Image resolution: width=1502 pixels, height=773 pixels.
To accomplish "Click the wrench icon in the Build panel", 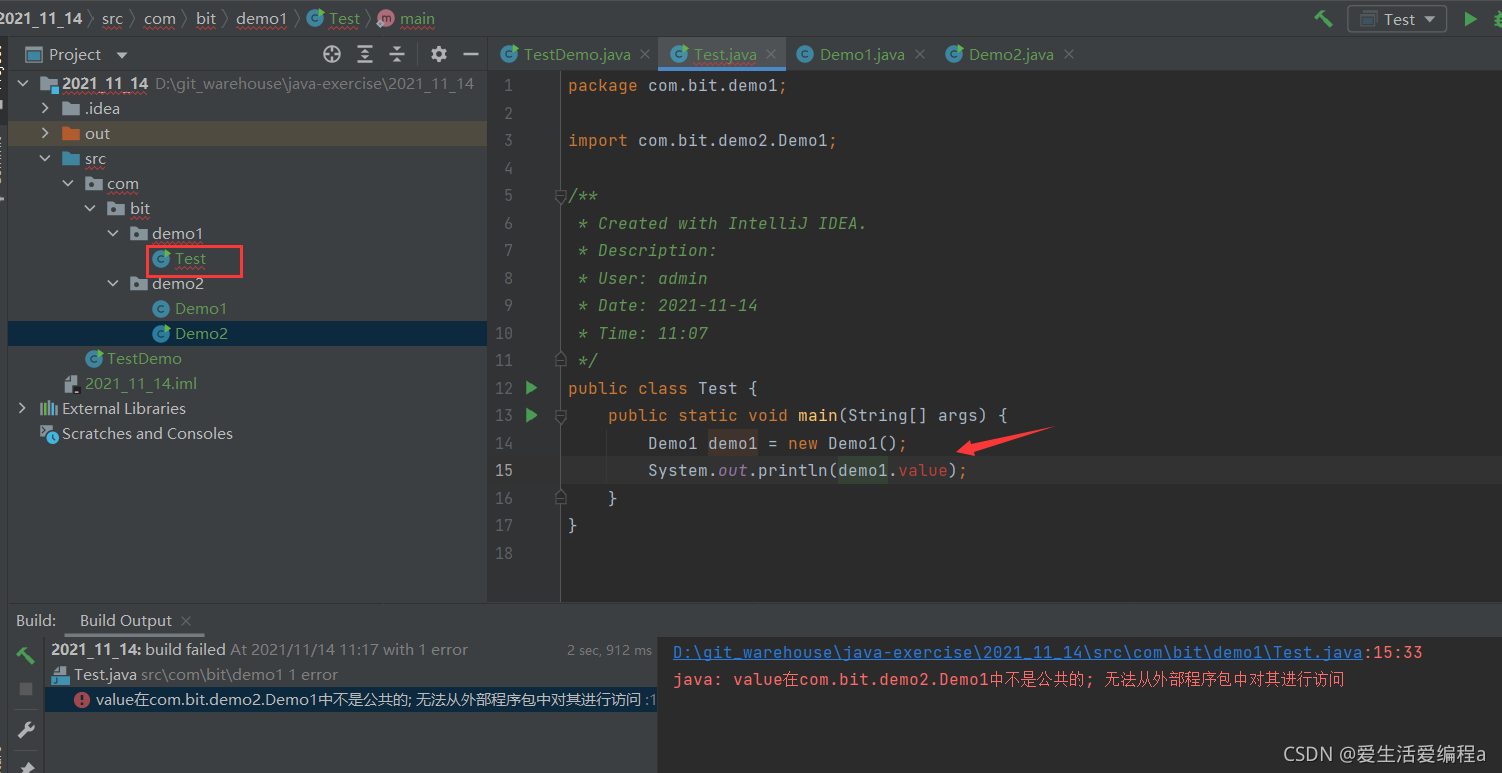I will [26, 730].
